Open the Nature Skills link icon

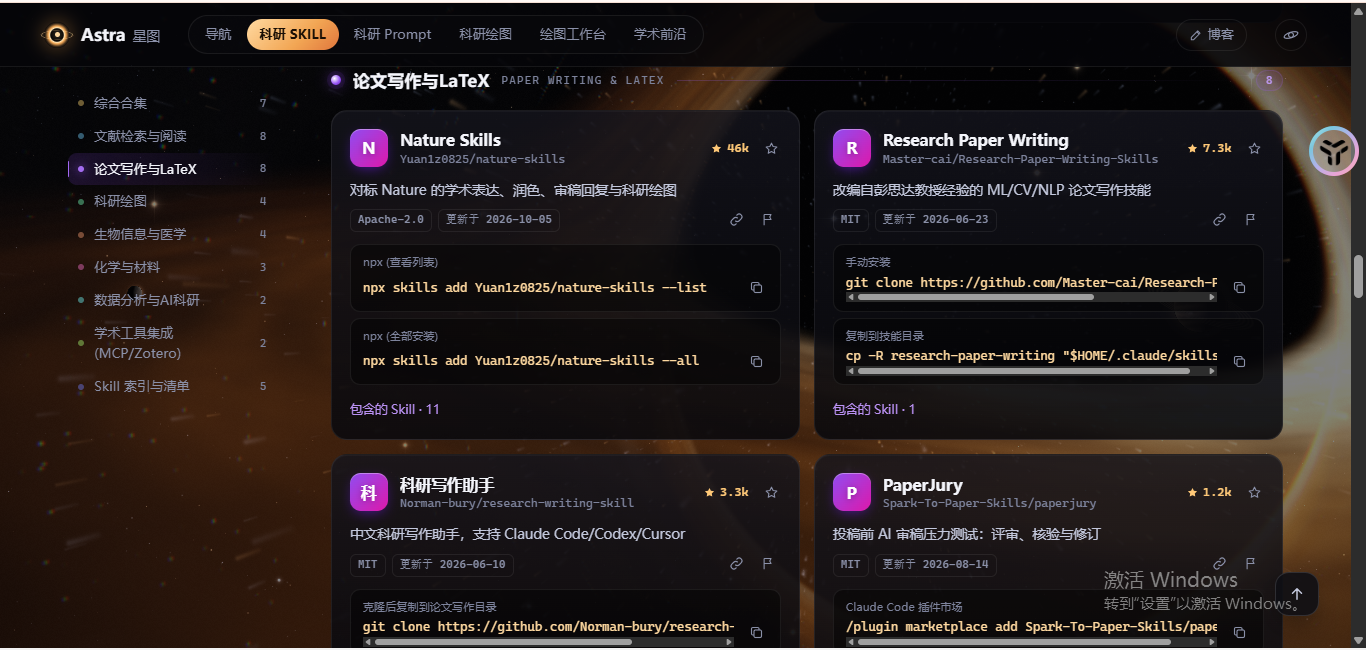pos(737,219)
